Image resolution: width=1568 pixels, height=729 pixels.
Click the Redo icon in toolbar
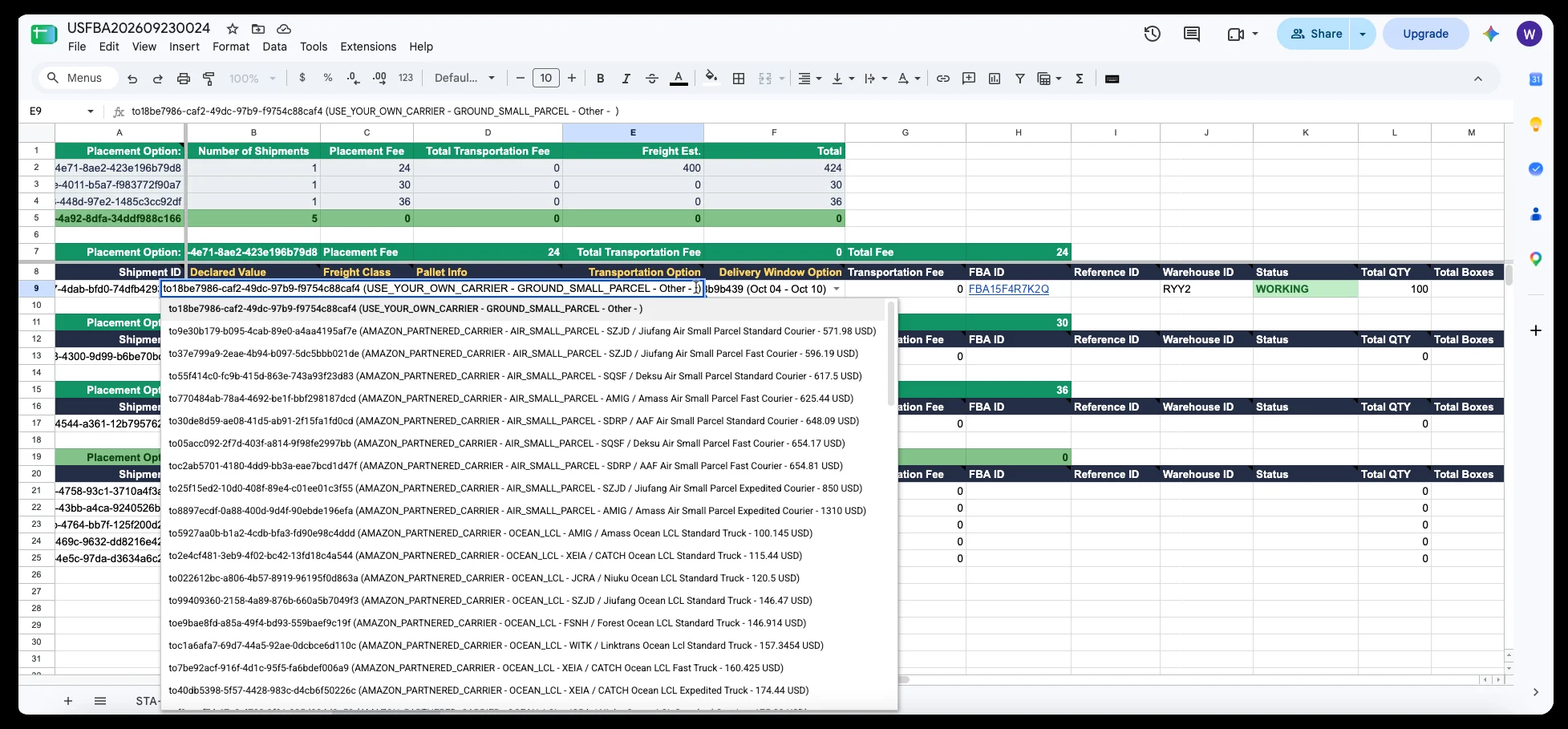pyautogui.click(x=158, y=79)
